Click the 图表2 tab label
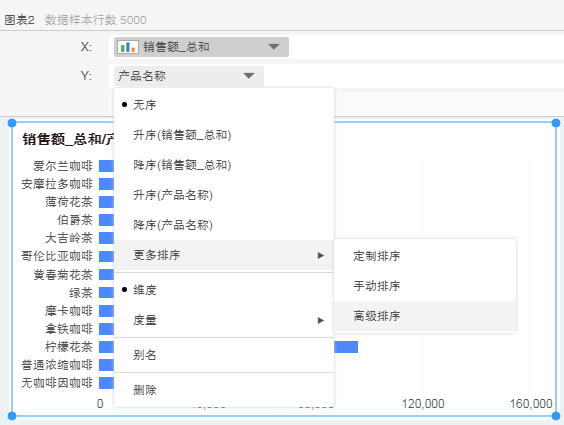 [x=19, y=20]
